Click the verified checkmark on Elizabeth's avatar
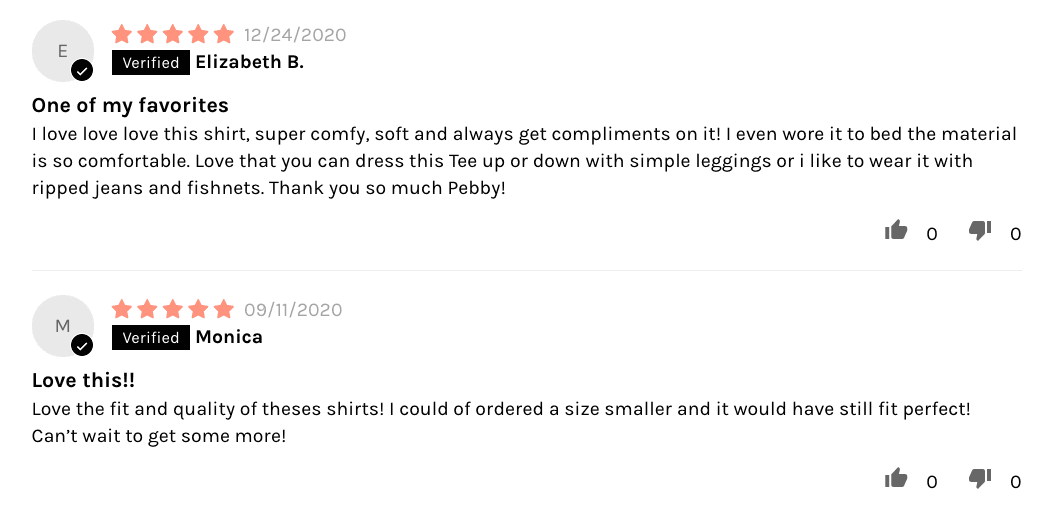Screen dimensions: 1057x514 point(82,71)
